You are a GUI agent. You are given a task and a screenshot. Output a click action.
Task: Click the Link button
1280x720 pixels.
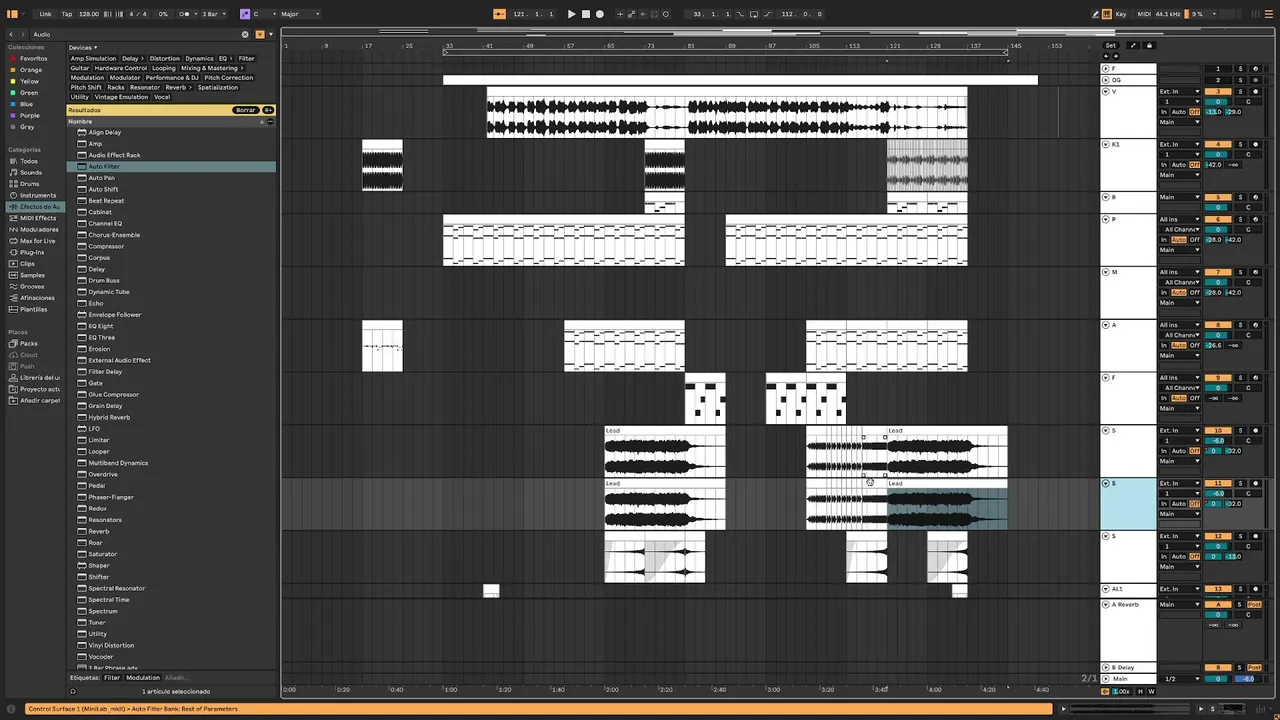tap(45, 14)
